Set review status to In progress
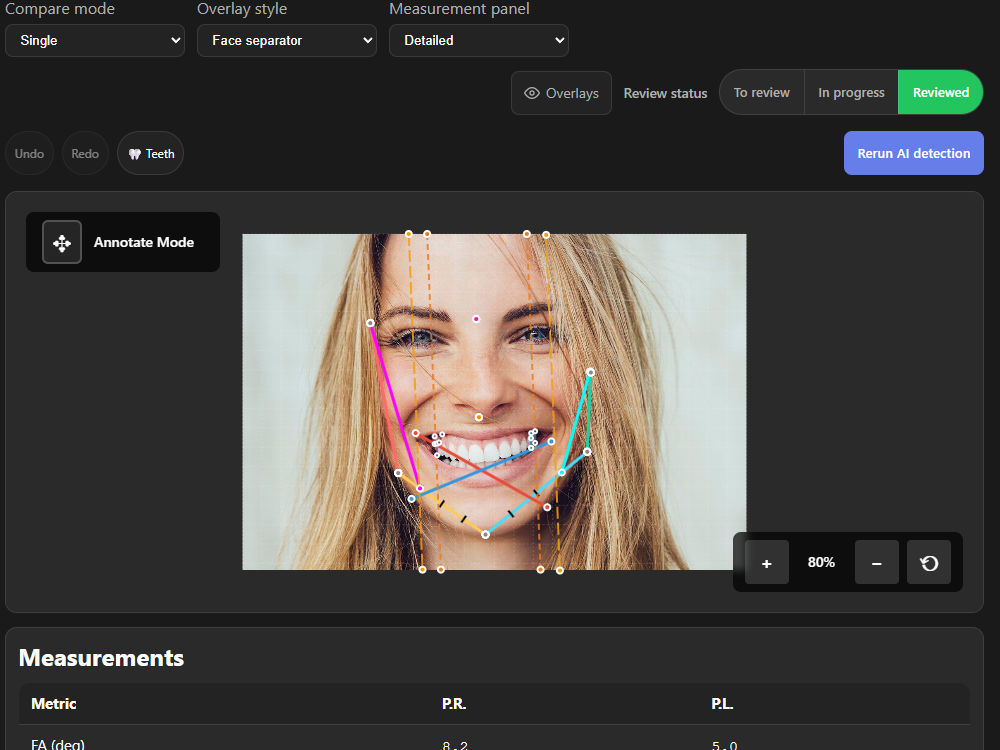Image resolution: width=1000 pixels, height=750 pixels. click(x=851, y=92)
